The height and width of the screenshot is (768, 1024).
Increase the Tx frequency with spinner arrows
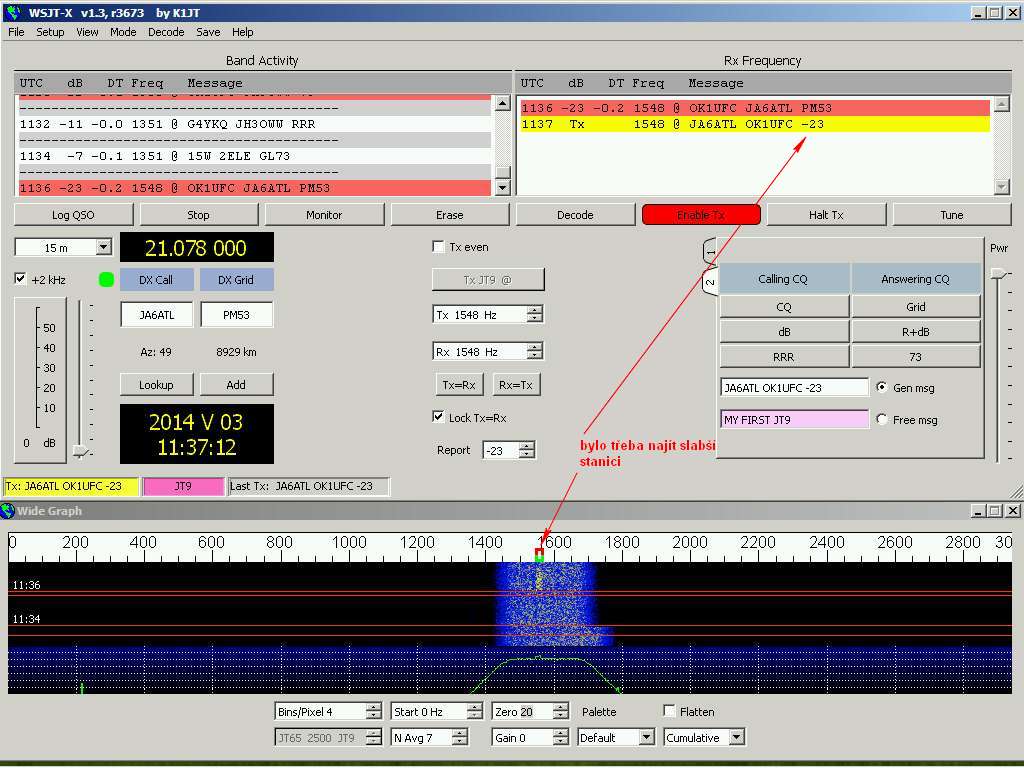[x=535, y=310]
